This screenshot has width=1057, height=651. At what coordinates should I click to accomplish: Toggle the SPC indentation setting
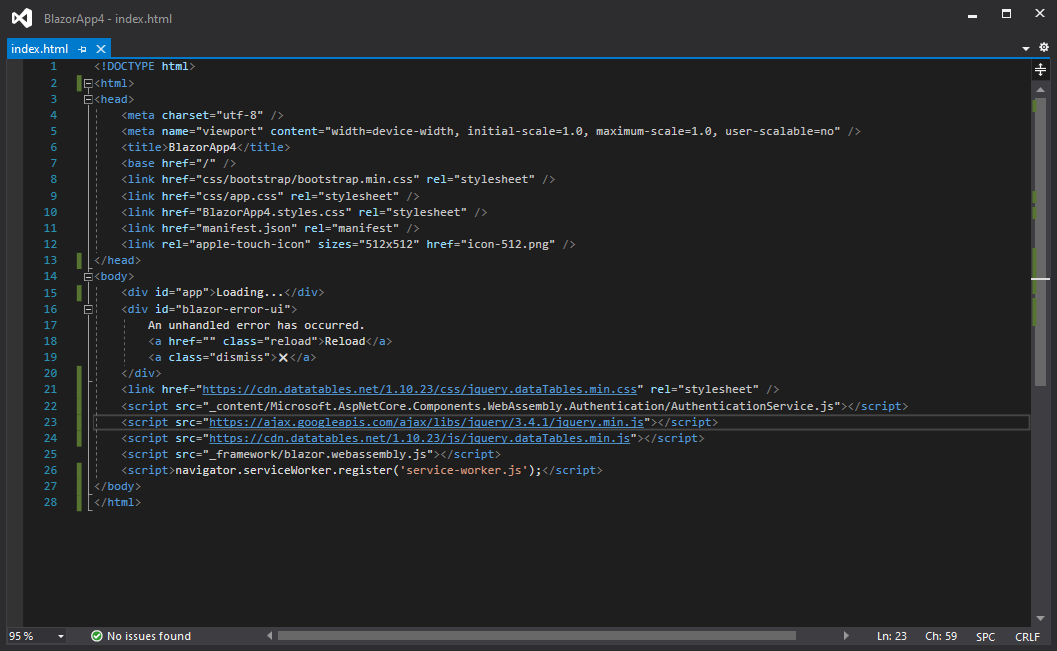pyautogui.click(x=985, y=636)
